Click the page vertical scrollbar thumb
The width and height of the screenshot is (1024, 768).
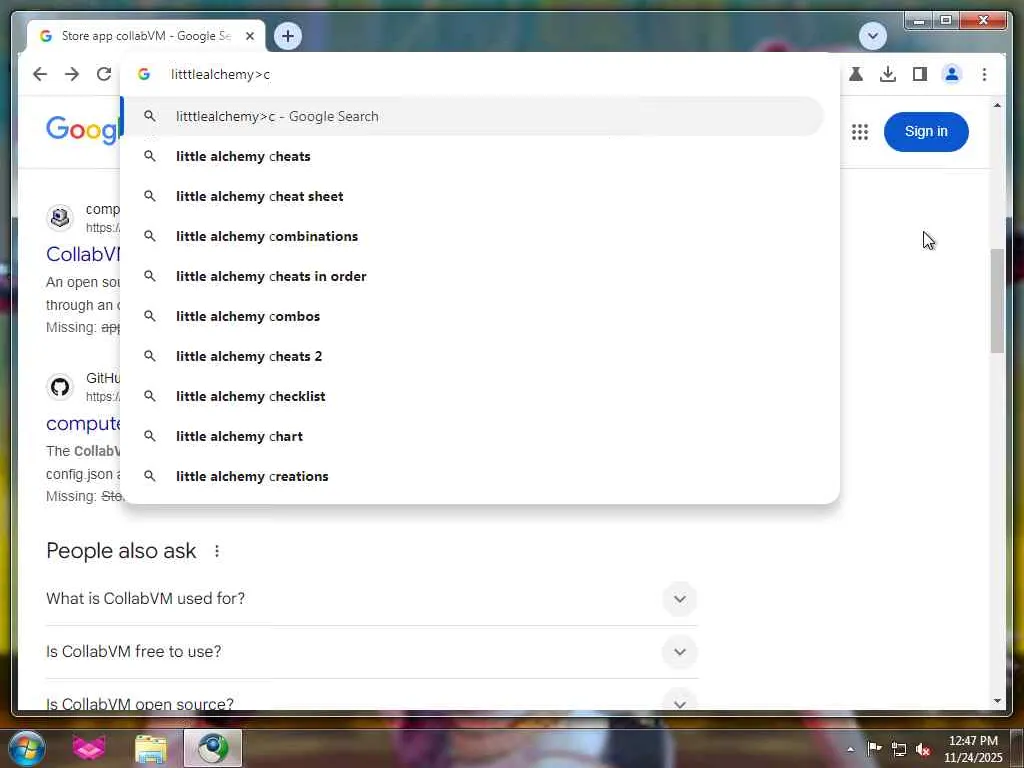(997, 300)
